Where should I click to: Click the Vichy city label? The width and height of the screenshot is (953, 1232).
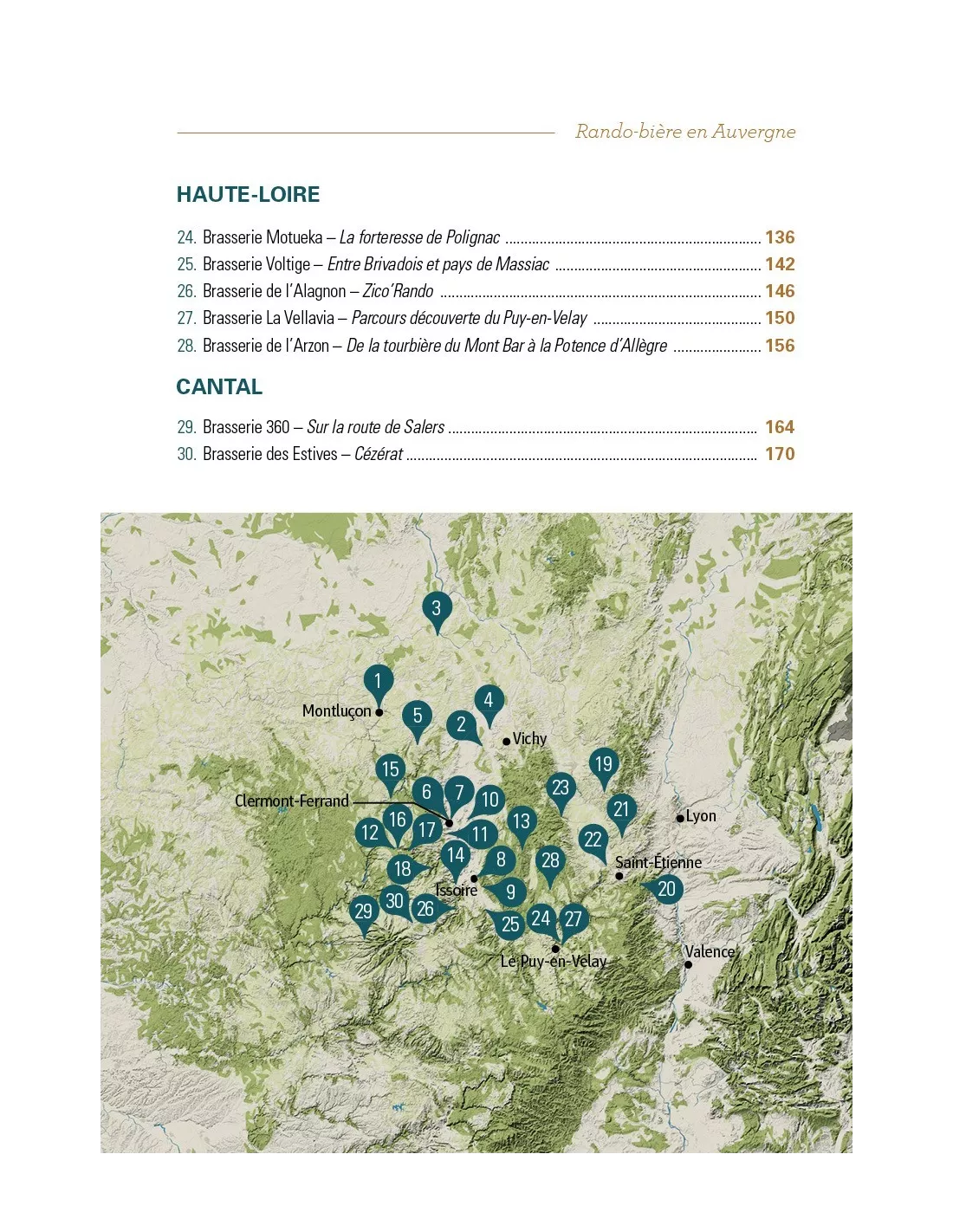pos(529,738)
